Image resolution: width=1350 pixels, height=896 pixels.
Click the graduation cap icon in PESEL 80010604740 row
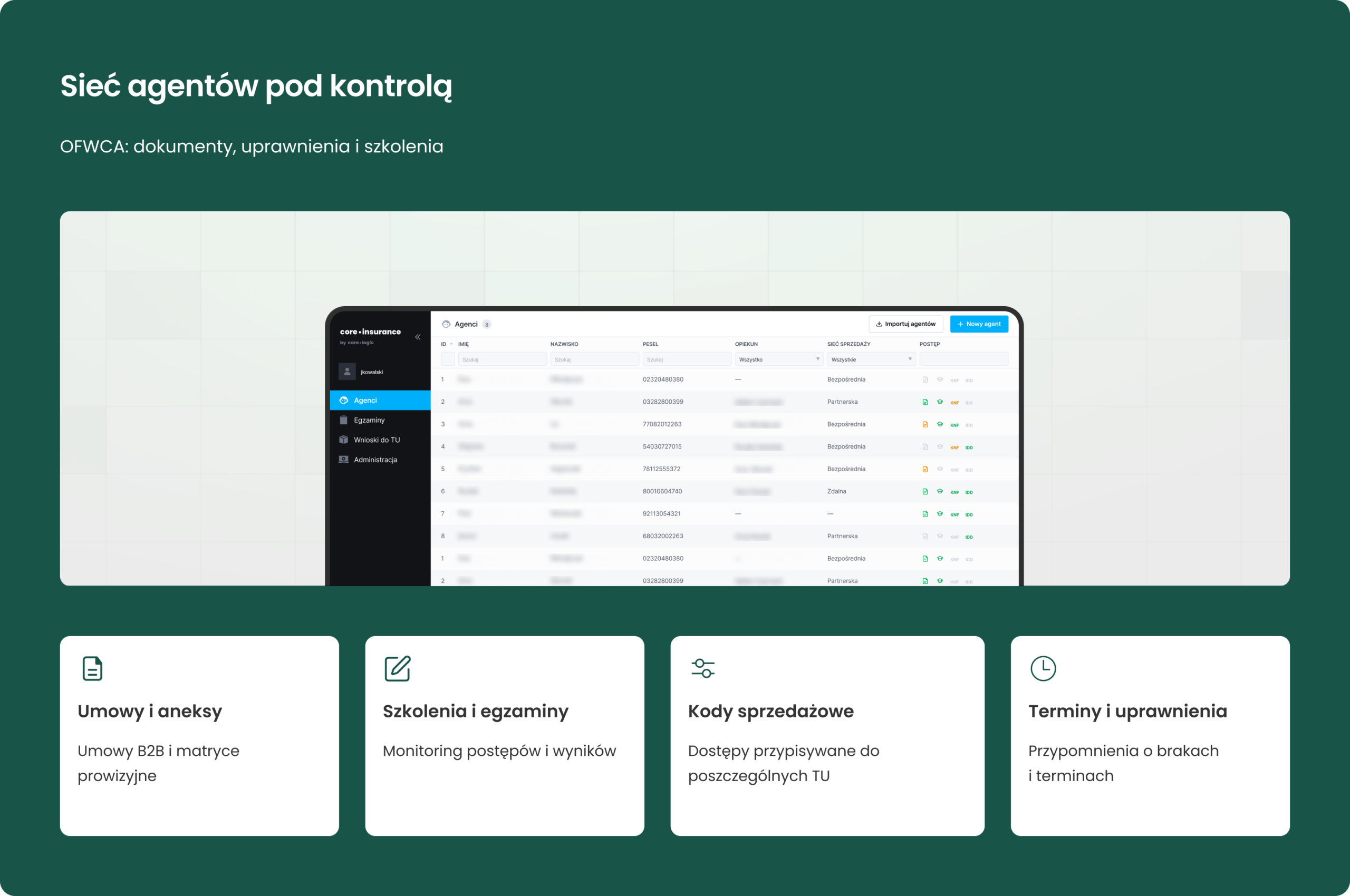939,491
